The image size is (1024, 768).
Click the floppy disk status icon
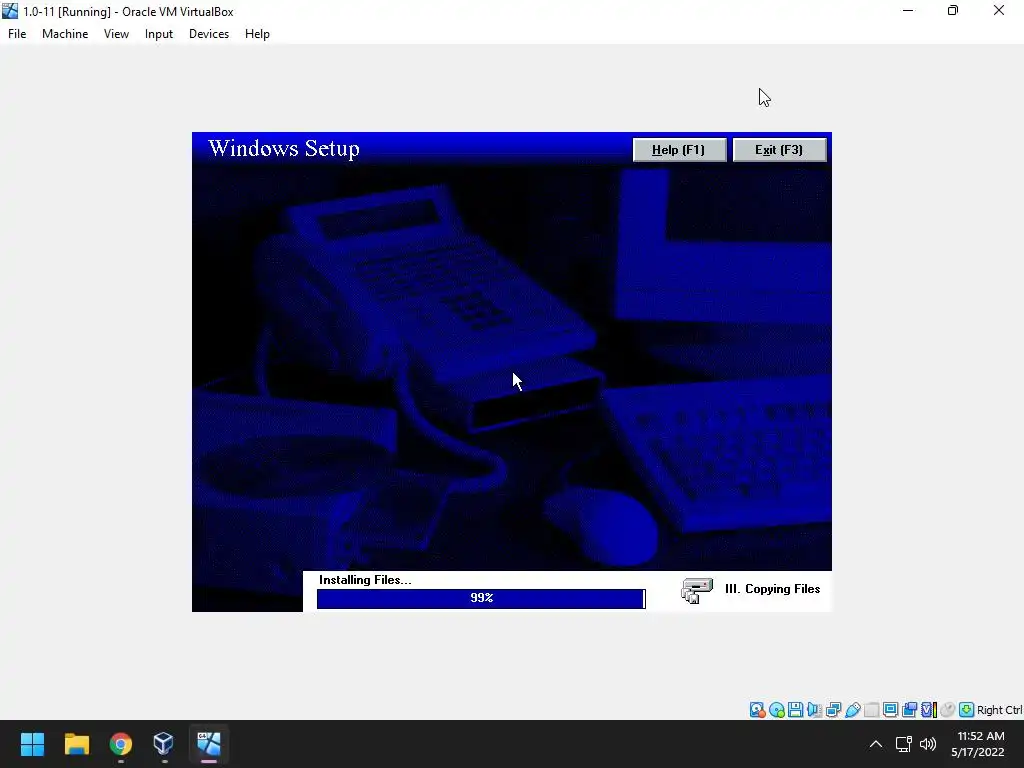coord(795,710)
